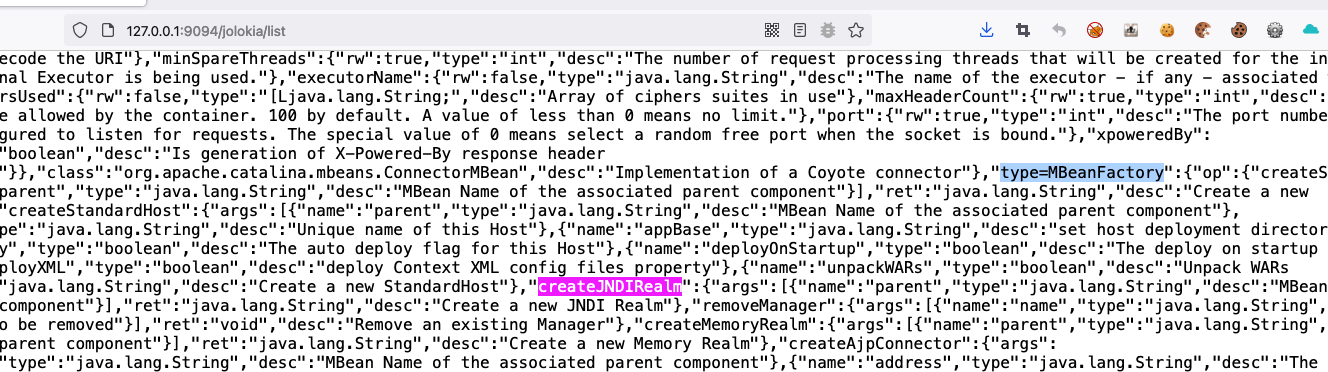Click the bitten brown cookie extension icon
This screenshot has height=372, width=1328.
pos(1203,30)
